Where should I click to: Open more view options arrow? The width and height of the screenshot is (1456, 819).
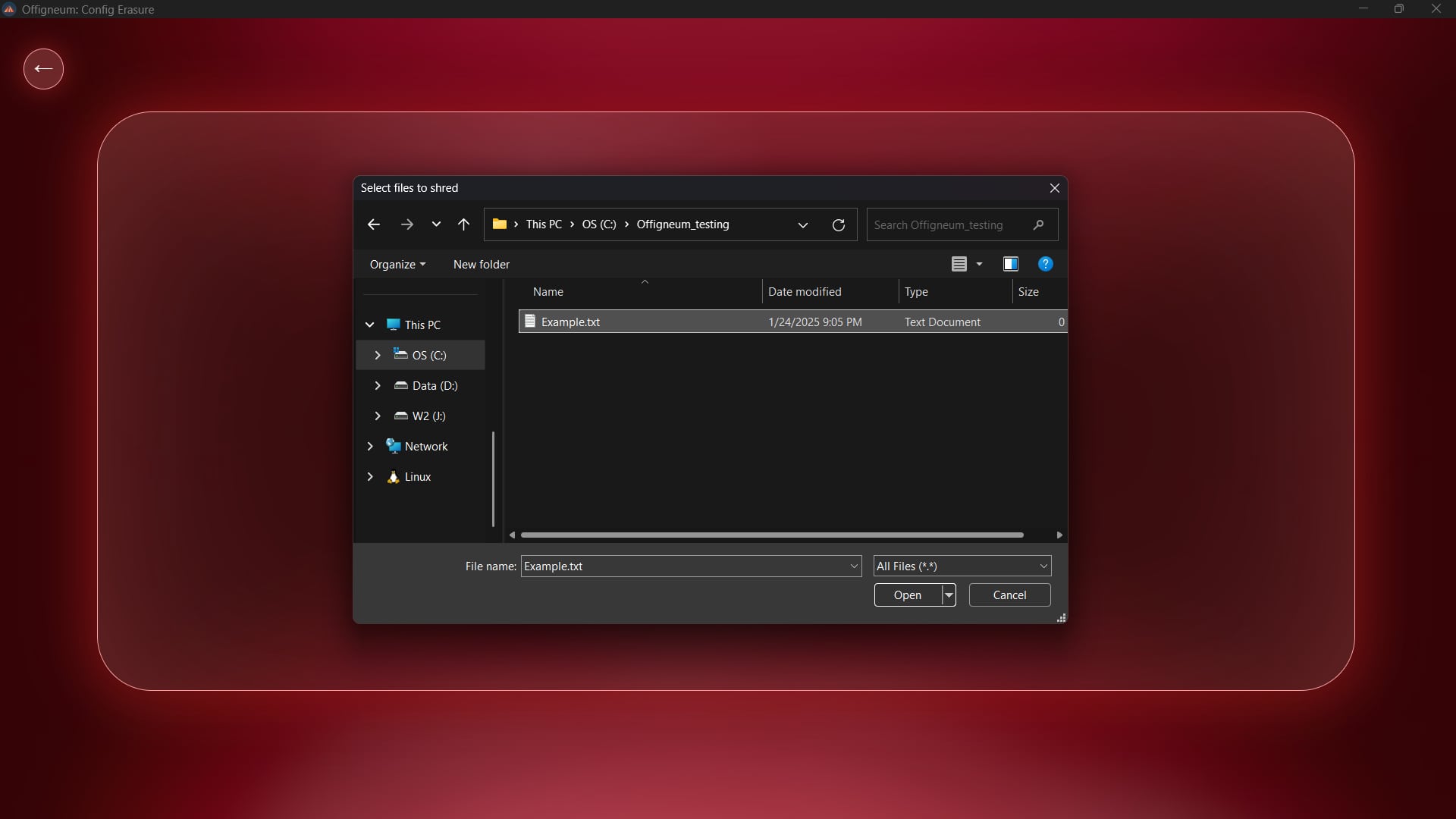(979, 264)
